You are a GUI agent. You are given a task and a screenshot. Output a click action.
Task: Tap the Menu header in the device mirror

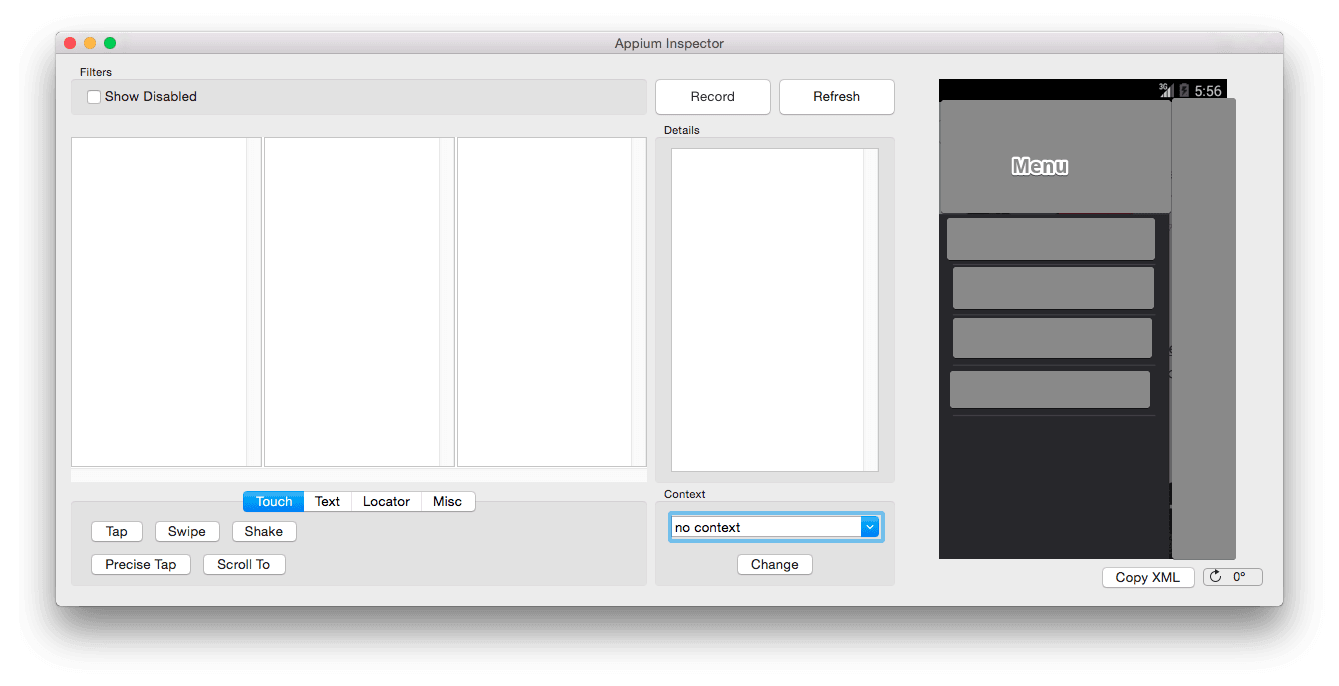[1040, 165]
